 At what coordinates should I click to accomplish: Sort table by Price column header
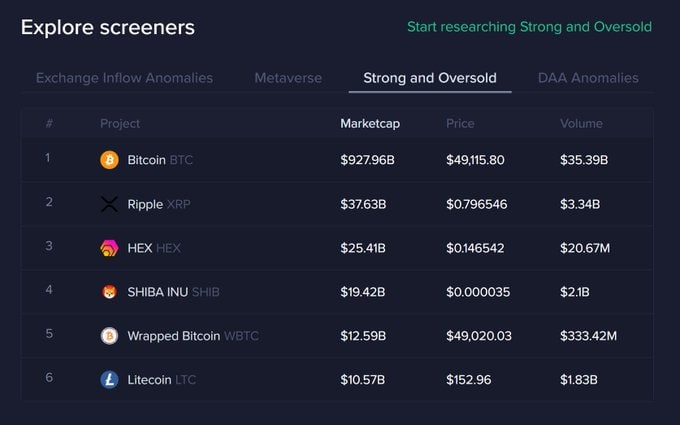(461, 124)
